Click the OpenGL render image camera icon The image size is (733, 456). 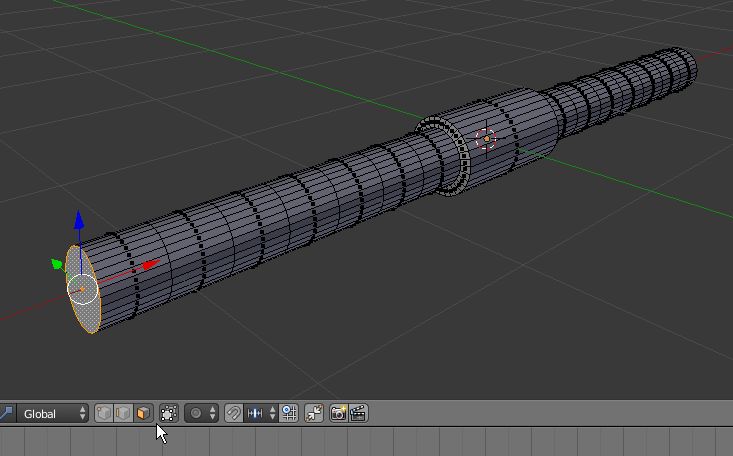tap(338, 413)
